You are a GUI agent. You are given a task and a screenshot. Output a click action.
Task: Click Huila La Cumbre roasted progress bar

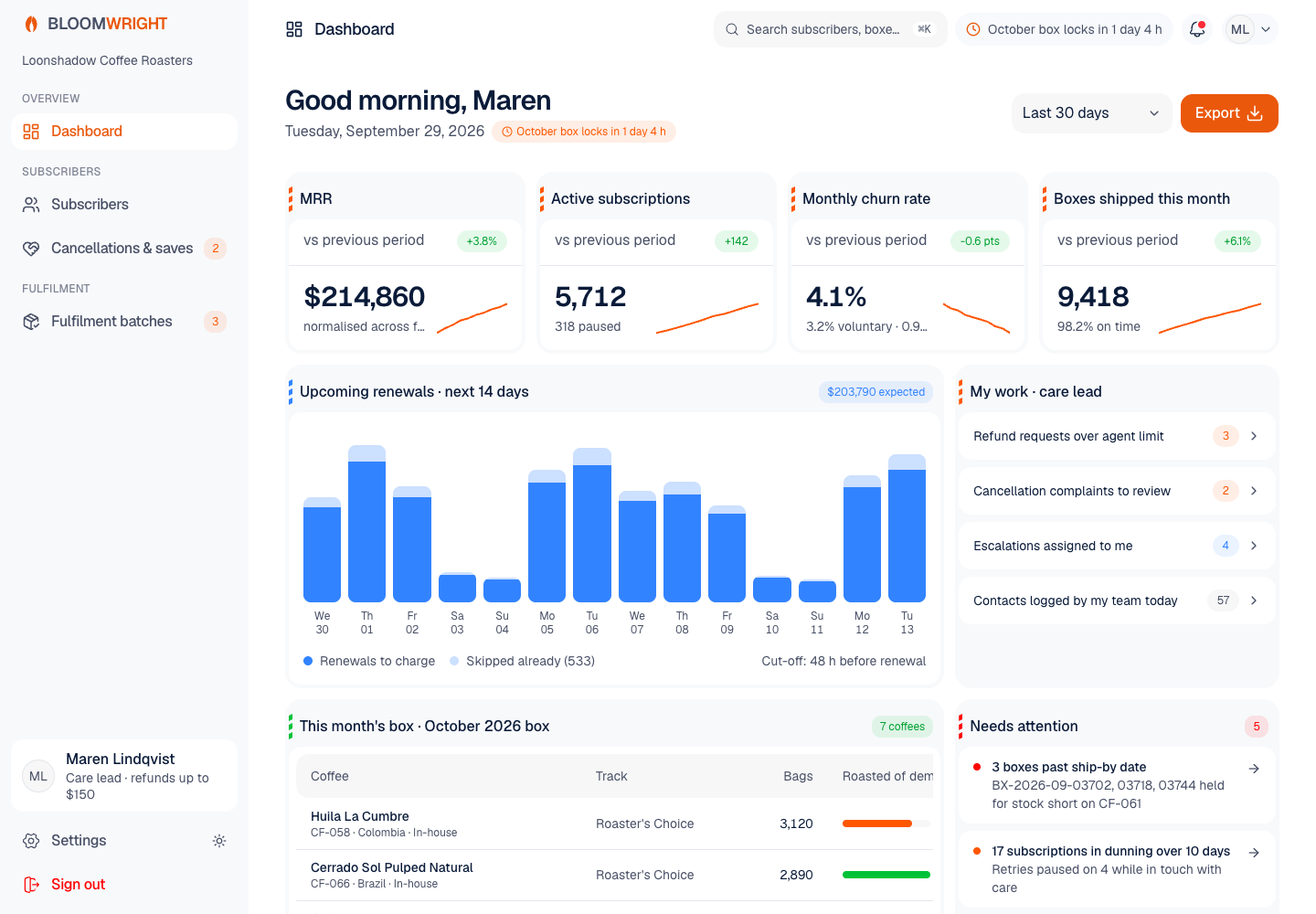[x=886, y=824]
